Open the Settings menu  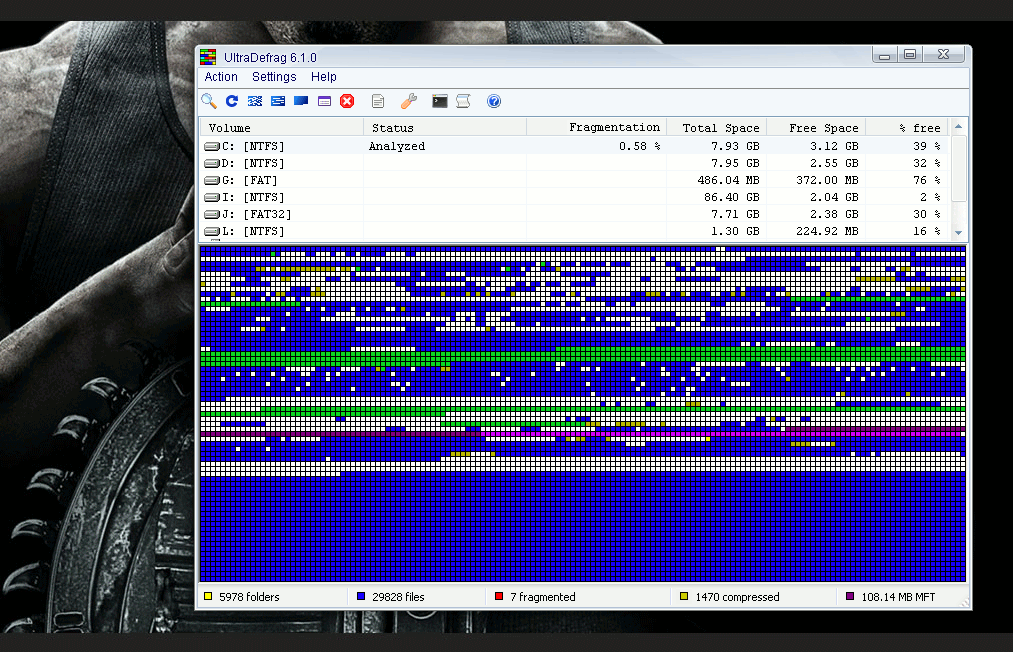tap(274, 77)
